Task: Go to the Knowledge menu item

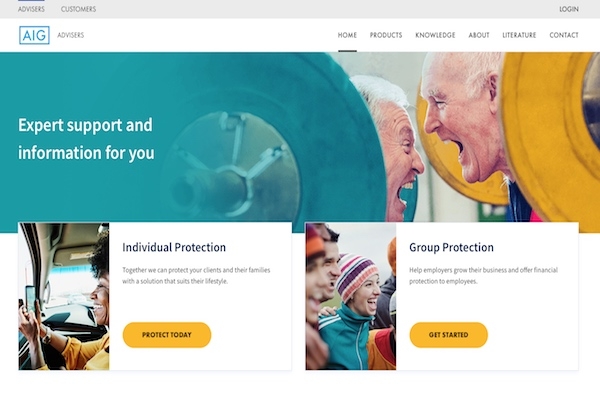Action: click(435, 35)
